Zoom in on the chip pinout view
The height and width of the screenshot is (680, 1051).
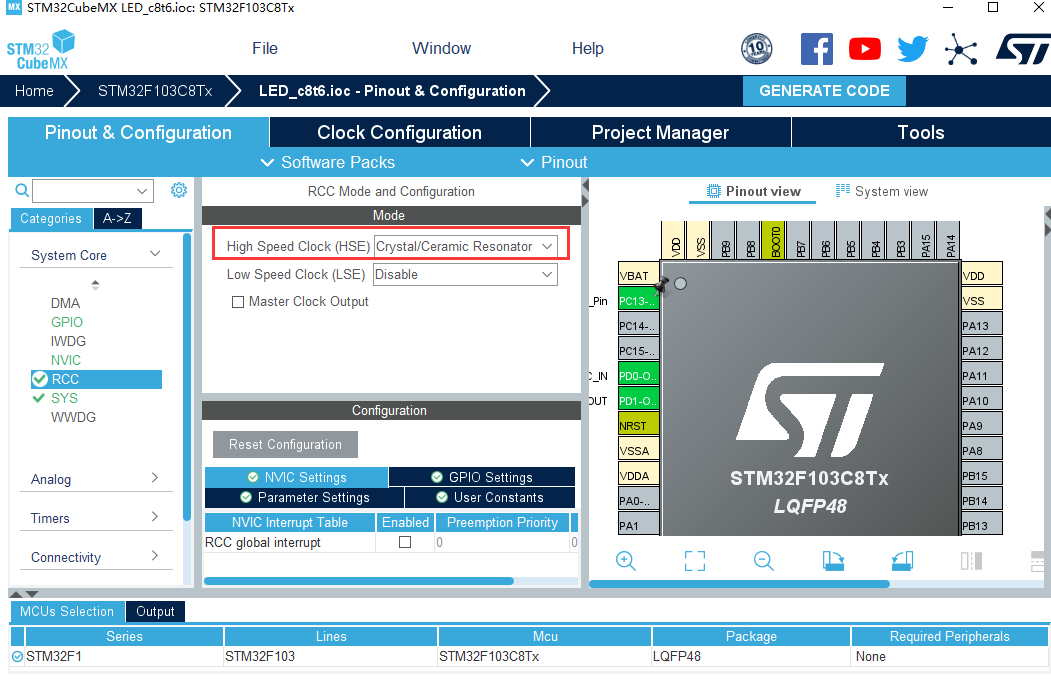[626, 561]
